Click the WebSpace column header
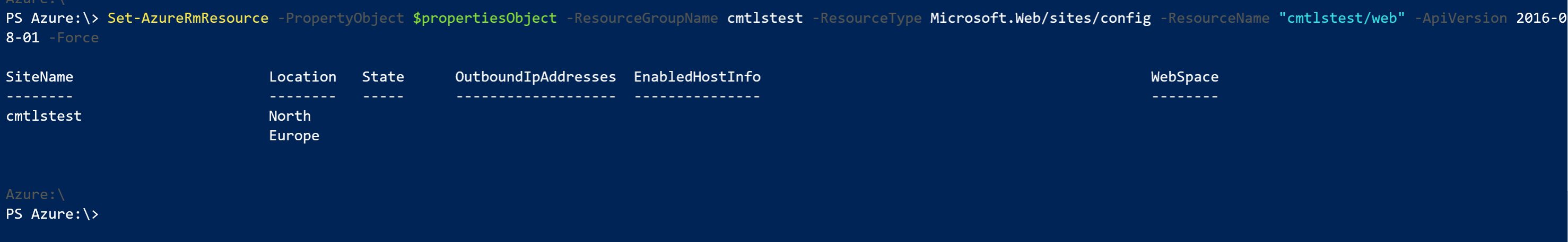The width and height of the screenshot is (1568, 242). click(x=1184, y=77)
